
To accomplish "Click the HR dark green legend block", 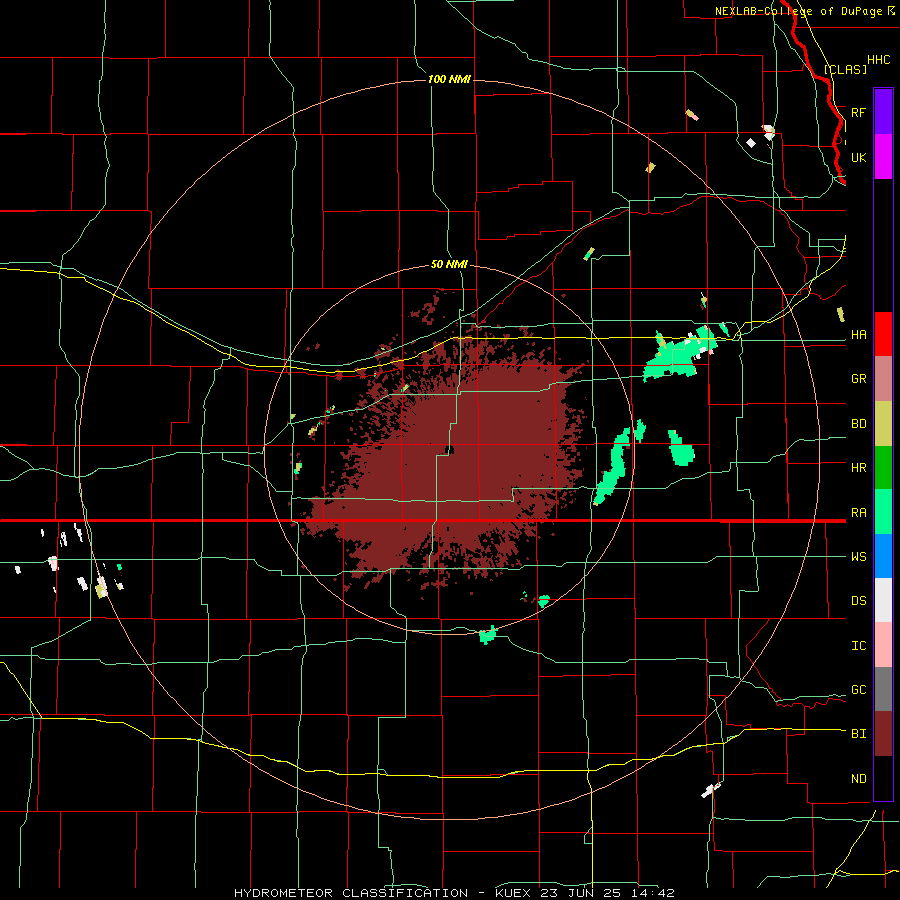I will pos(883,468).
